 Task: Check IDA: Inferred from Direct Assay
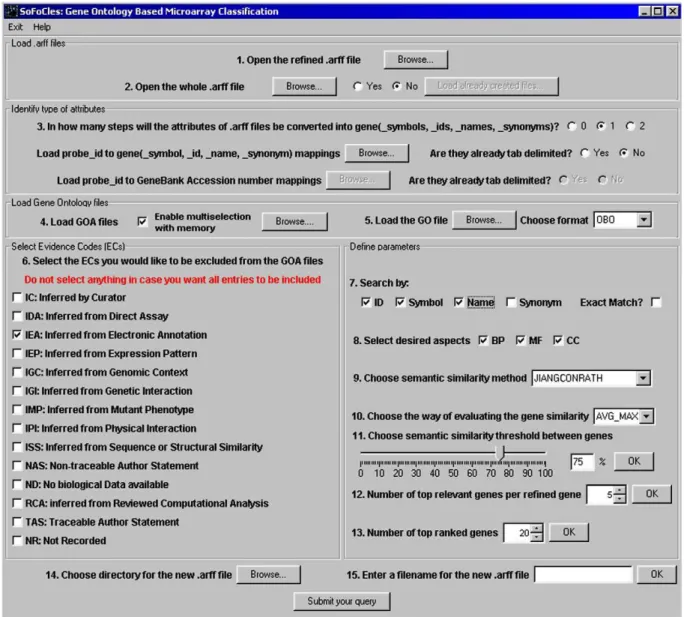(17, 316)
